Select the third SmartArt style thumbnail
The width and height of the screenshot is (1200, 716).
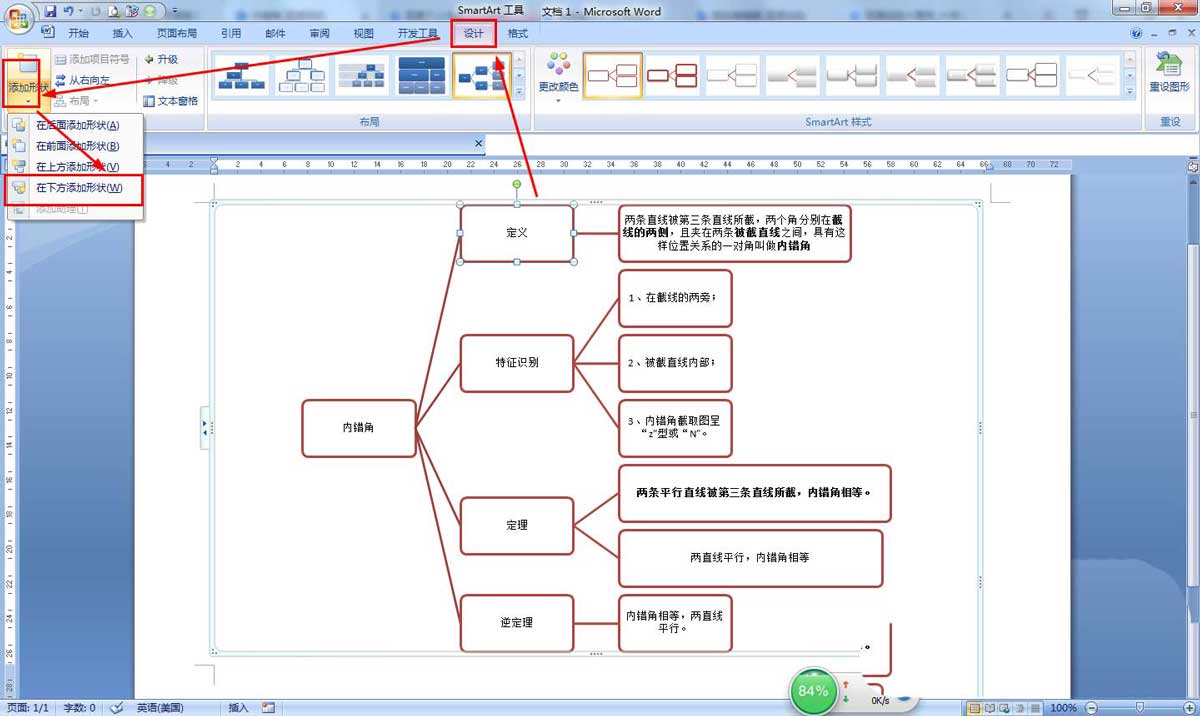(733, 75)
